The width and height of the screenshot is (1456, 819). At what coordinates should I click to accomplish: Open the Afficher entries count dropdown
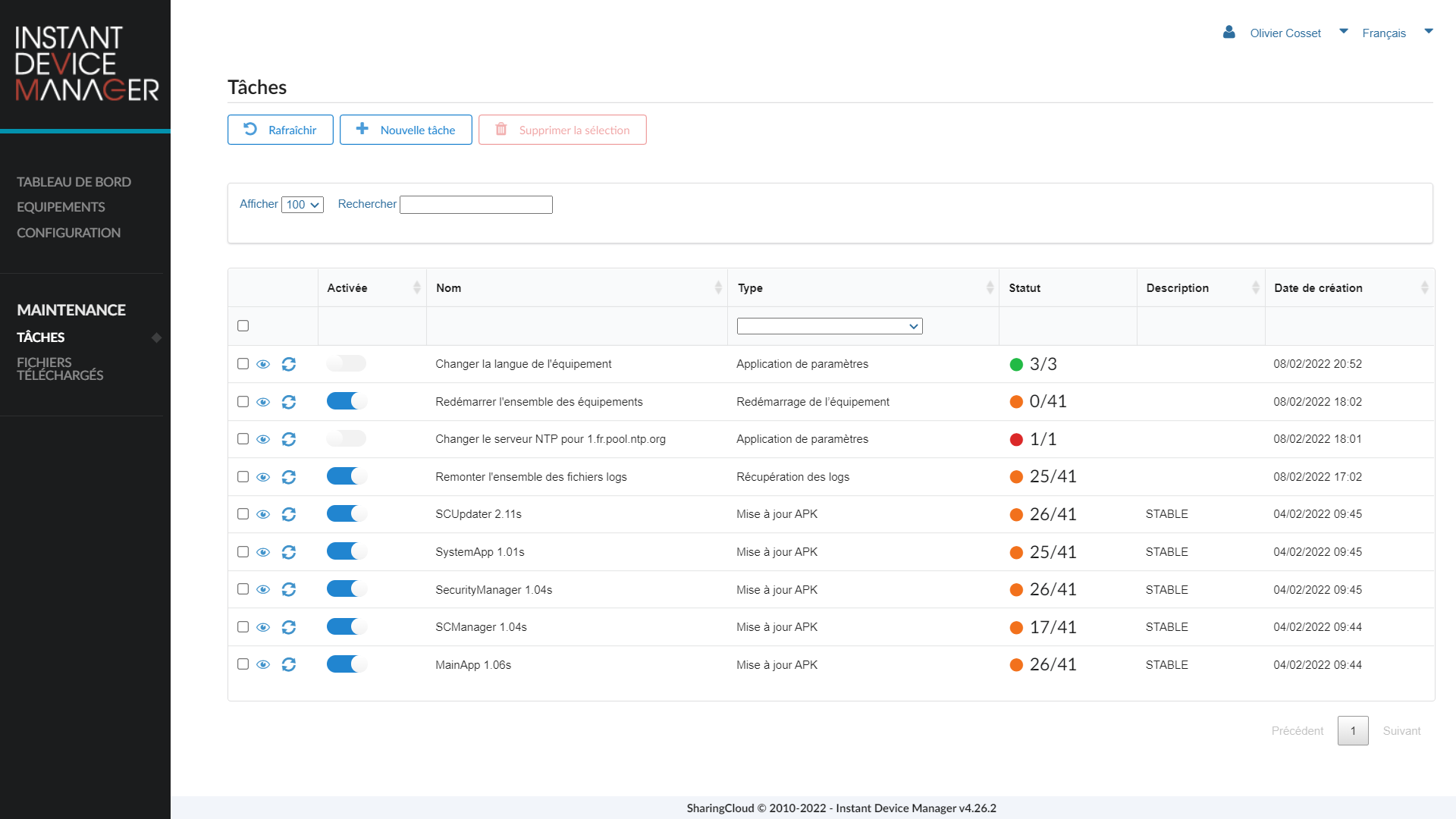[x=302, y=204]
